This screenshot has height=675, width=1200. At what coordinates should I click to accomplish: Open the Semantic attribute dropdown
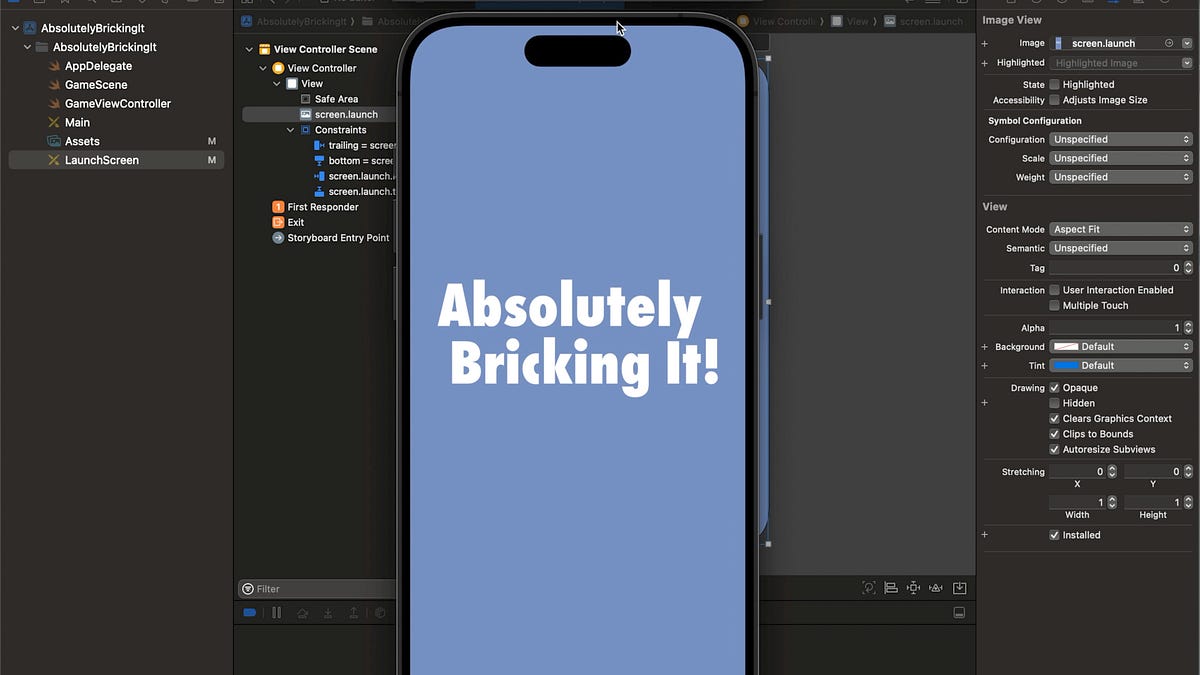tap(1120, 248)
